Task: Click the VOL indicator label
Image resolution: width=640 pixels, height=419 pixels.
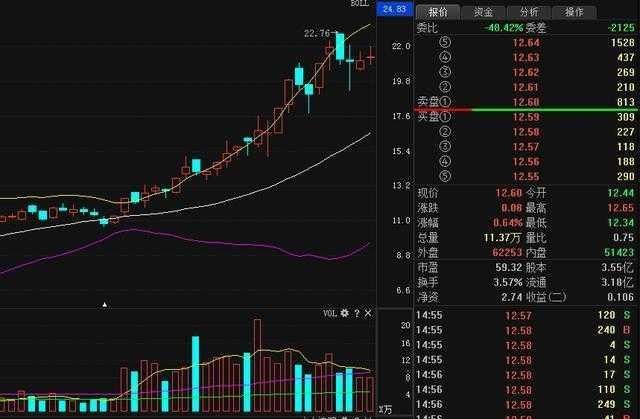Action: point(330,313)
